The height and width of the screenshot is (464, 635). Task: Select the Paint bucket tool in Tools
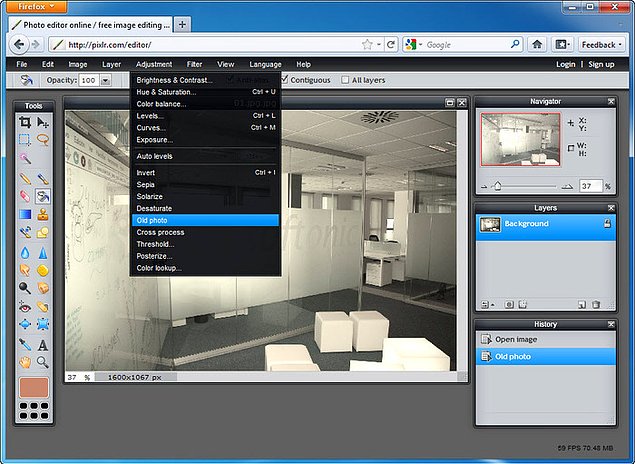tap(43, 196)
